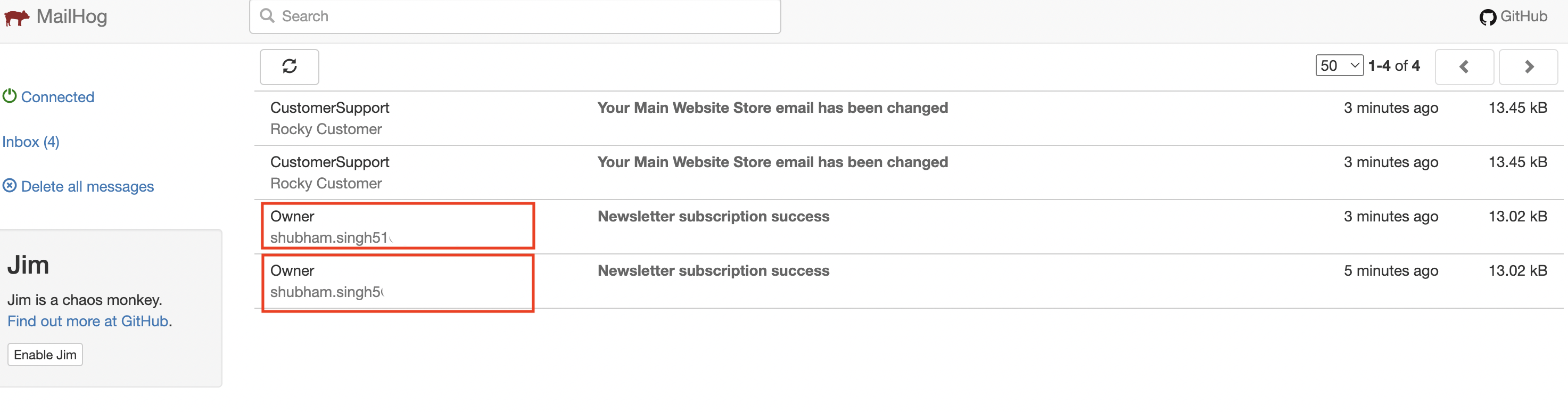This screenshot has width=1568, height=412.
Task: Click the MailHog title text
Action: pos(72,17)
